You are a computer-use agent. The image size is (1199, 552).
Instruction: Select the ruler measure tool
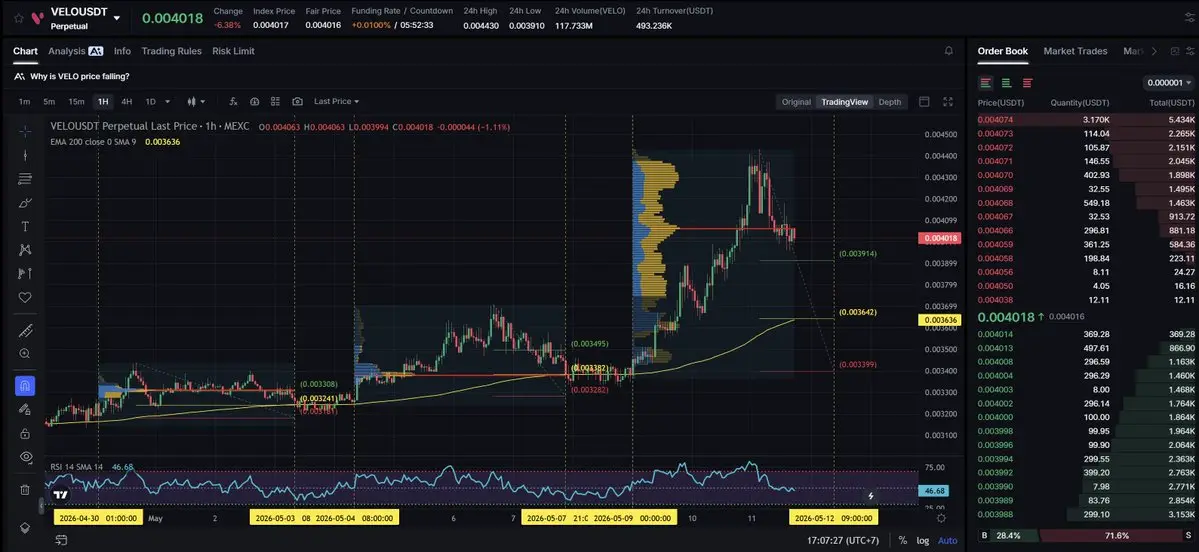pos(25,330)
